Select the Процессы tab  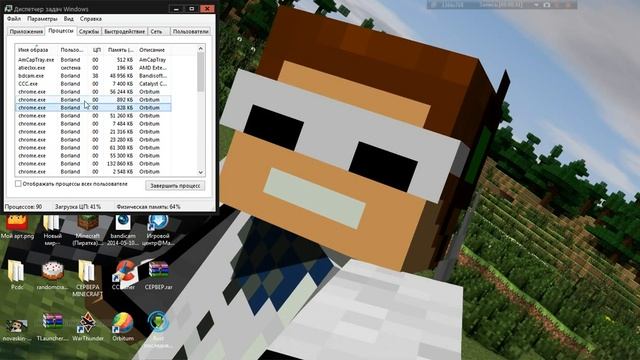coord(61,31)
